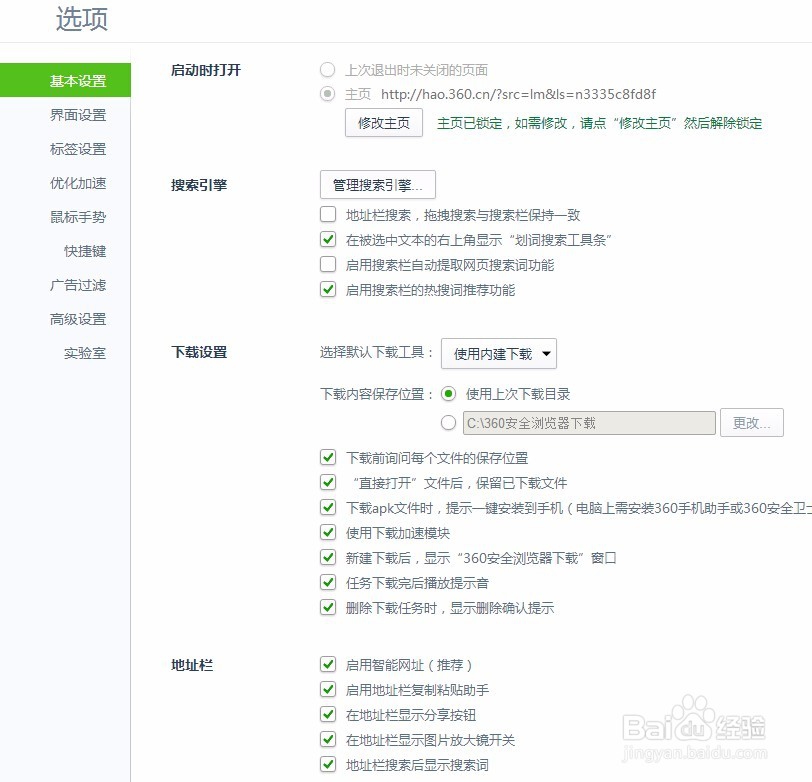Enable 搜索栏自动提取网页搜索词 checkbox
812x782 pixels.
pyautogui.click(x=328, y=264)
